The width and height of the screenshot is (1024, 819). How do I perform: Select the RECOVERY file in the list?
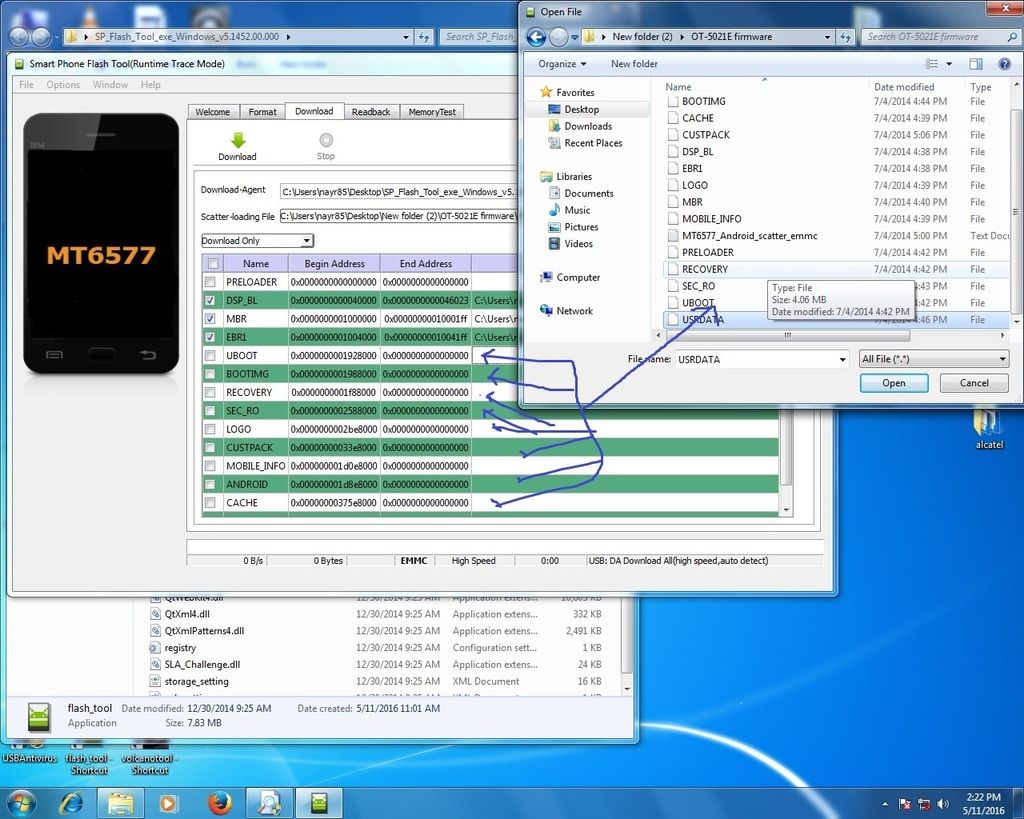click(x=705, y=269)
